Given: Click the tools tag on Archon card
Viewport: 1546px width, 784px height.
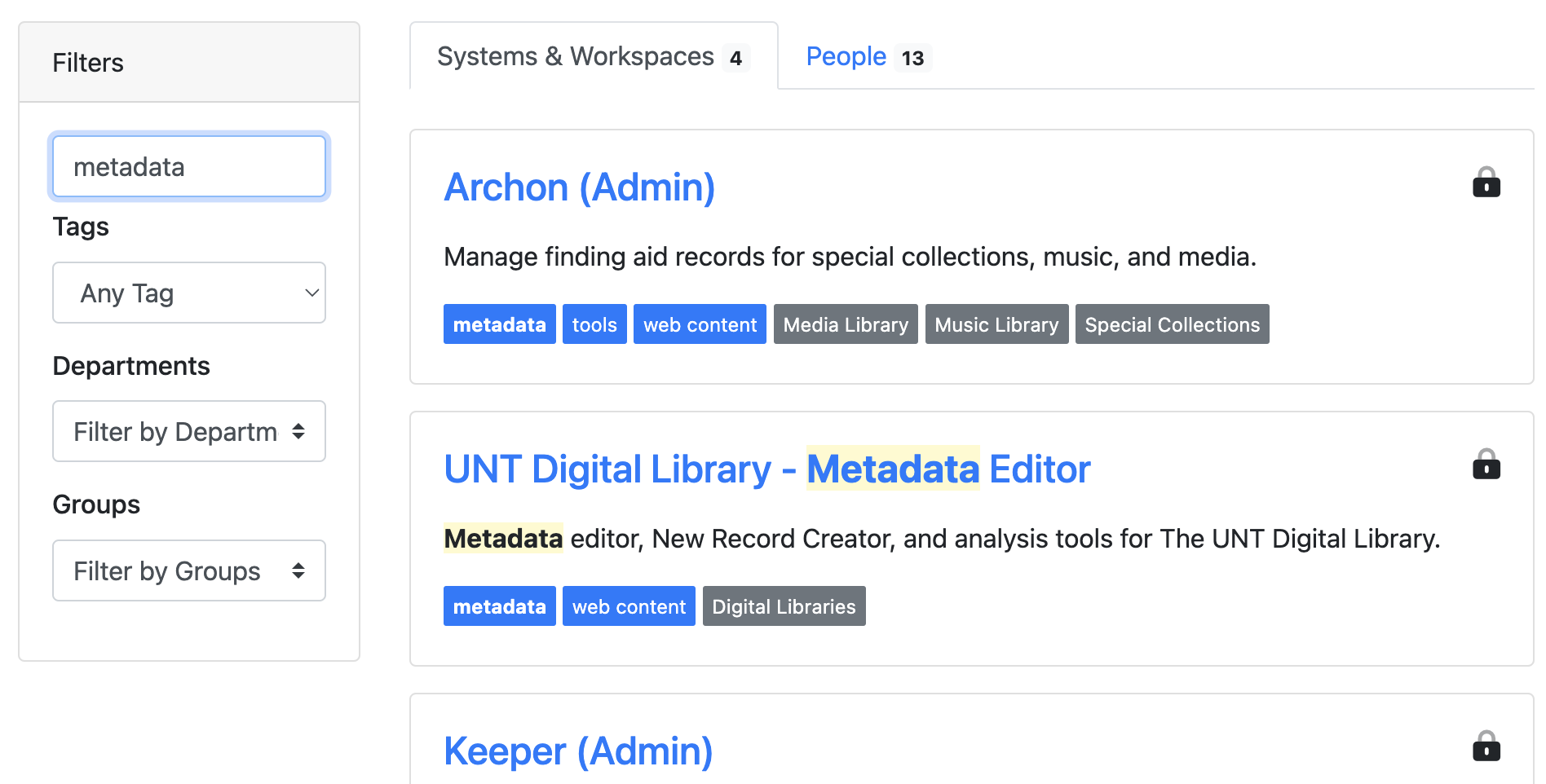Looking at the screenshot, I should (594, 324).
